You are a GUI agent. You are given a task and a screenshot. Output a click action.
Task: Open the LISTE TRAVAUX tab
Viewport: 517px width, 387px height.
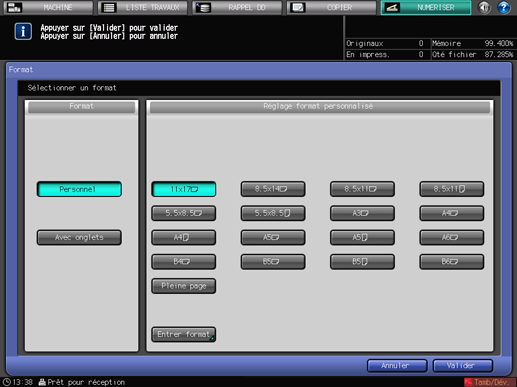click(x=143, y=7)
